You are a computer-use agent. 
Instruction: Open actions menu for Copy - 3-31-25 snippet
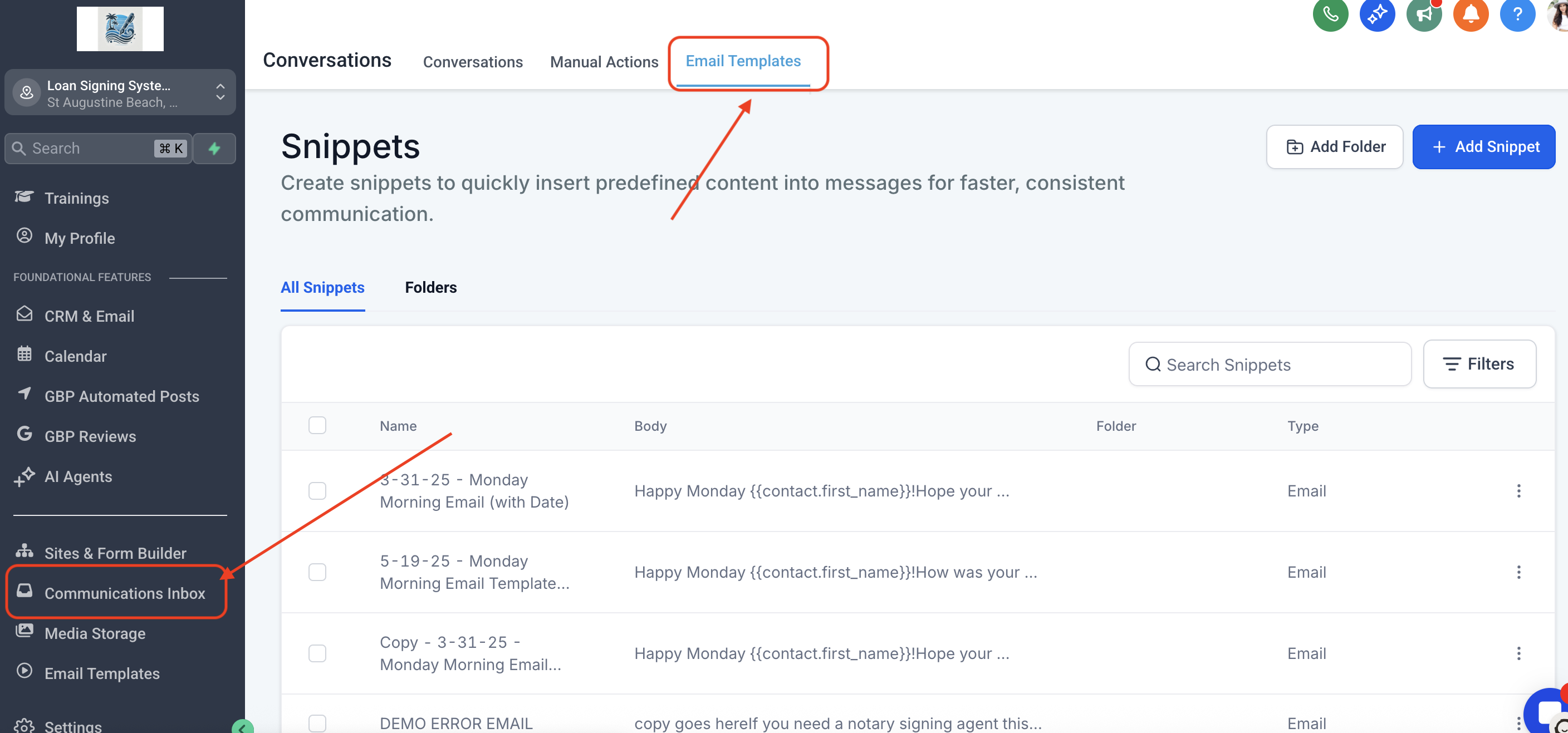click(1518, 653)
